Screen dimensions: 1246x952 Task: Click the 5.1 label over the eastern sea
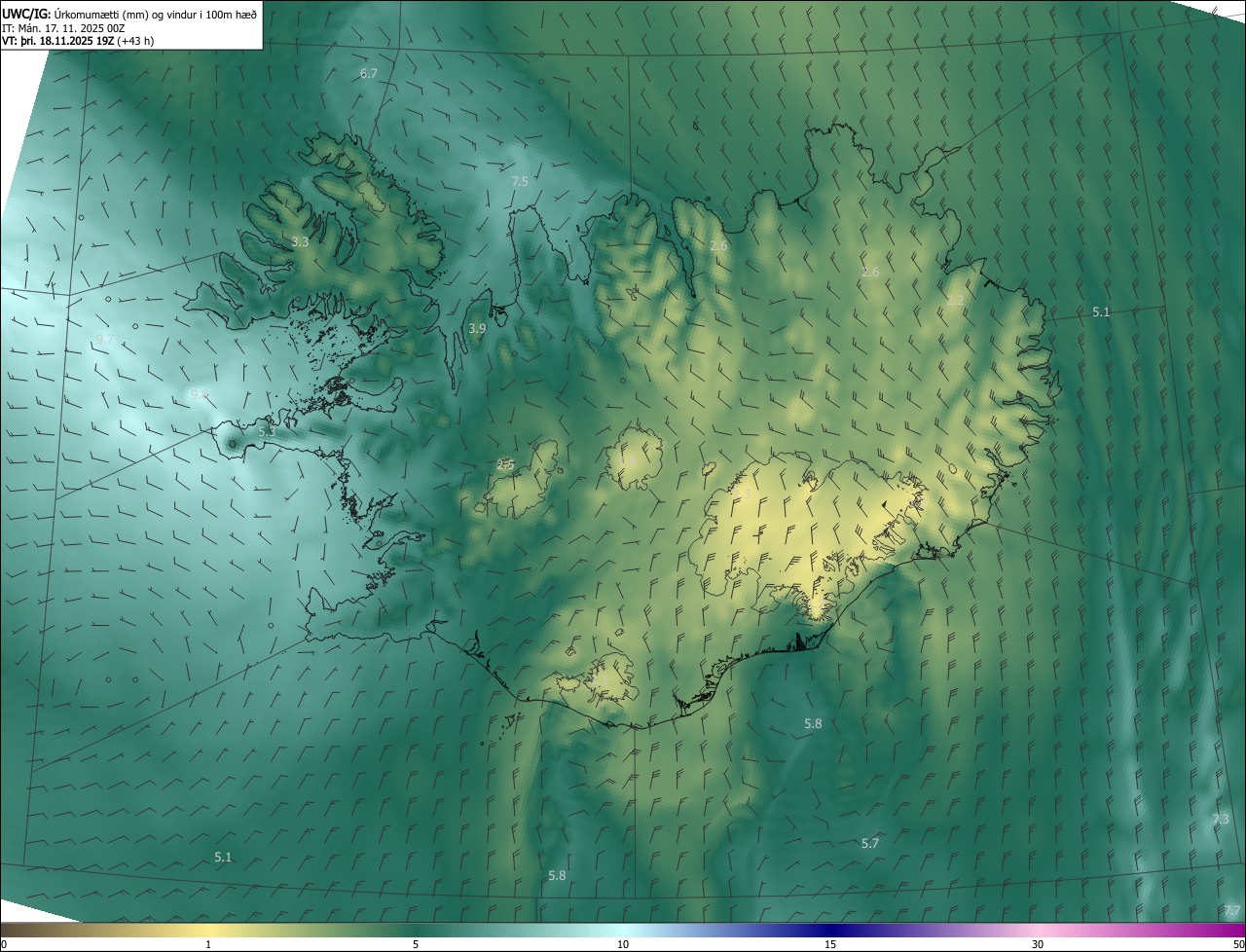(1101, 312)
